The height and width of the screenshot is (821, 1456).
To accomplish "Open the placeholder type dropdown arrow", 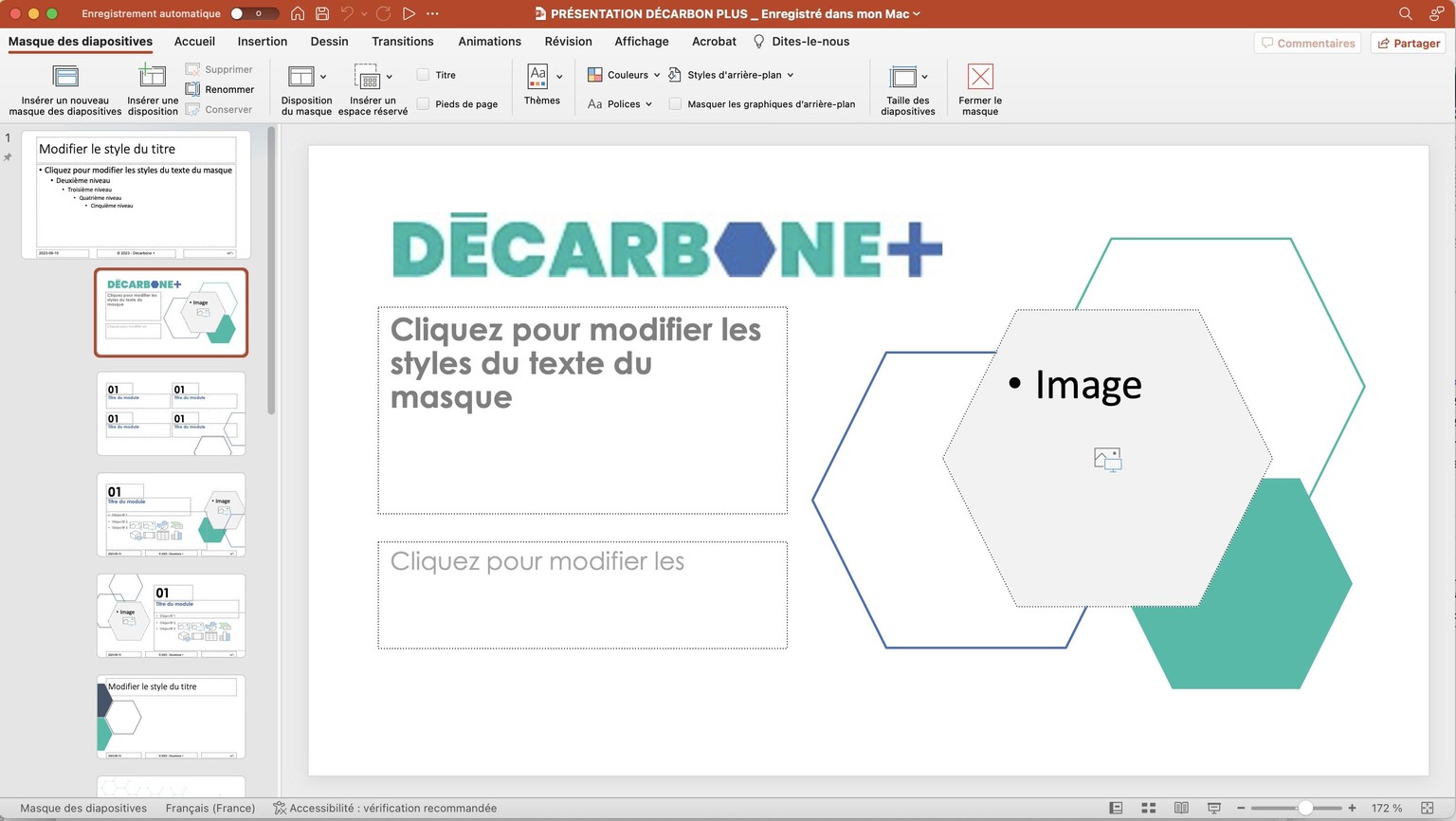I will (x=389, y=77).
